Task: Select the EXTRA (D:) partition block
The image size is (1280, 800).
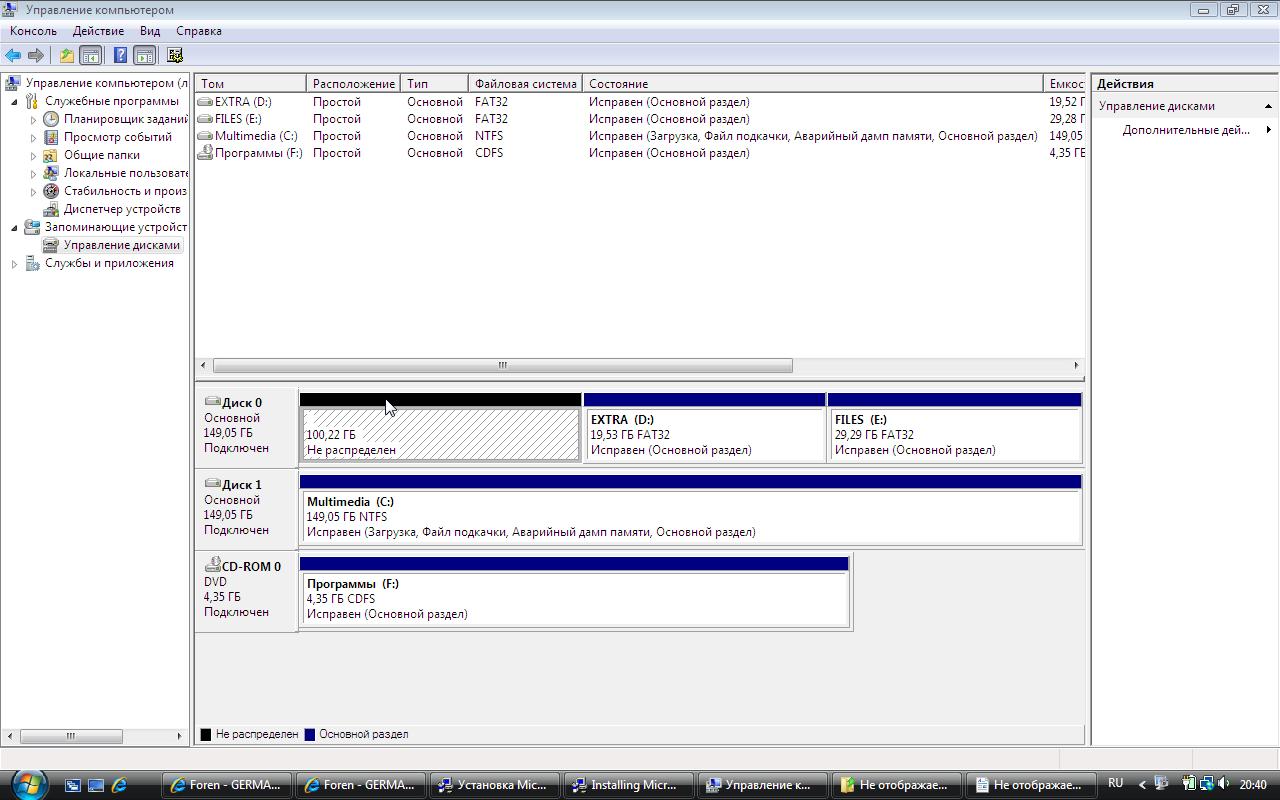Action: point(704,435)
